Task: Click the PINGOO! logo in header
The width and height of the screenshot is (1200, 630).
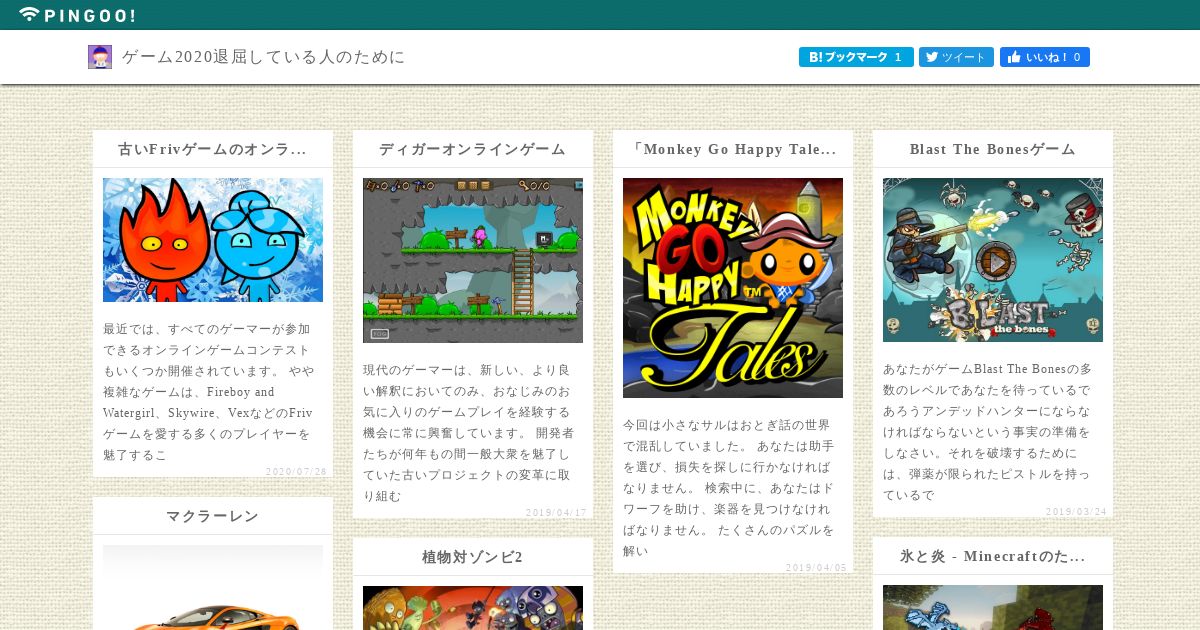Action: (x=77, y=14)
